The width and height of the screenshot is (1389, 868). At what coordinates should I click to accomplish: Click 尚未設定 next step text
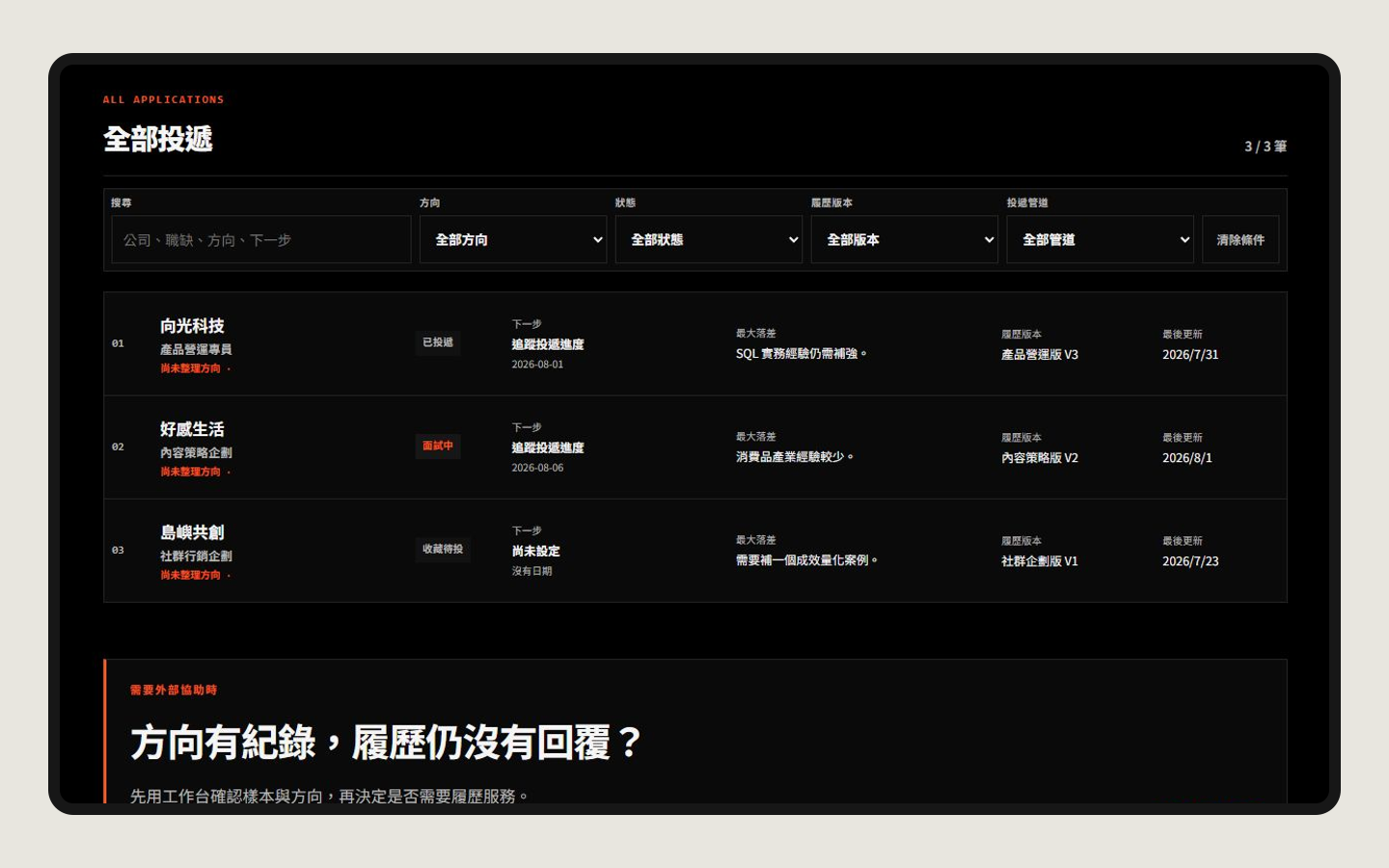point(535,551)
